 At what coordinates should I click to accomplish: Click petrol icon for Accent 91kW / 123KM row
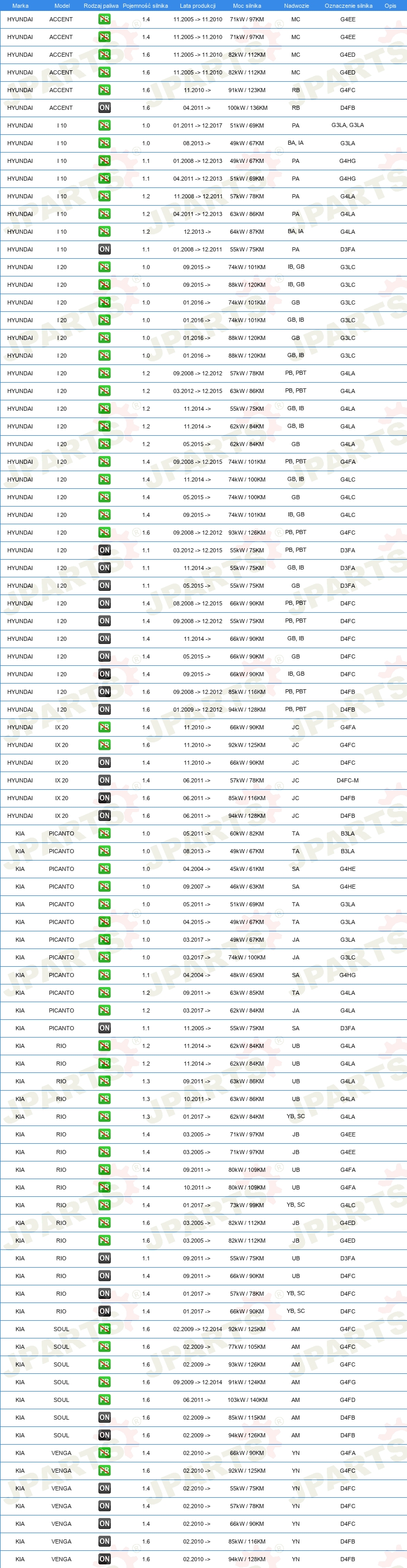click(105, 90)
